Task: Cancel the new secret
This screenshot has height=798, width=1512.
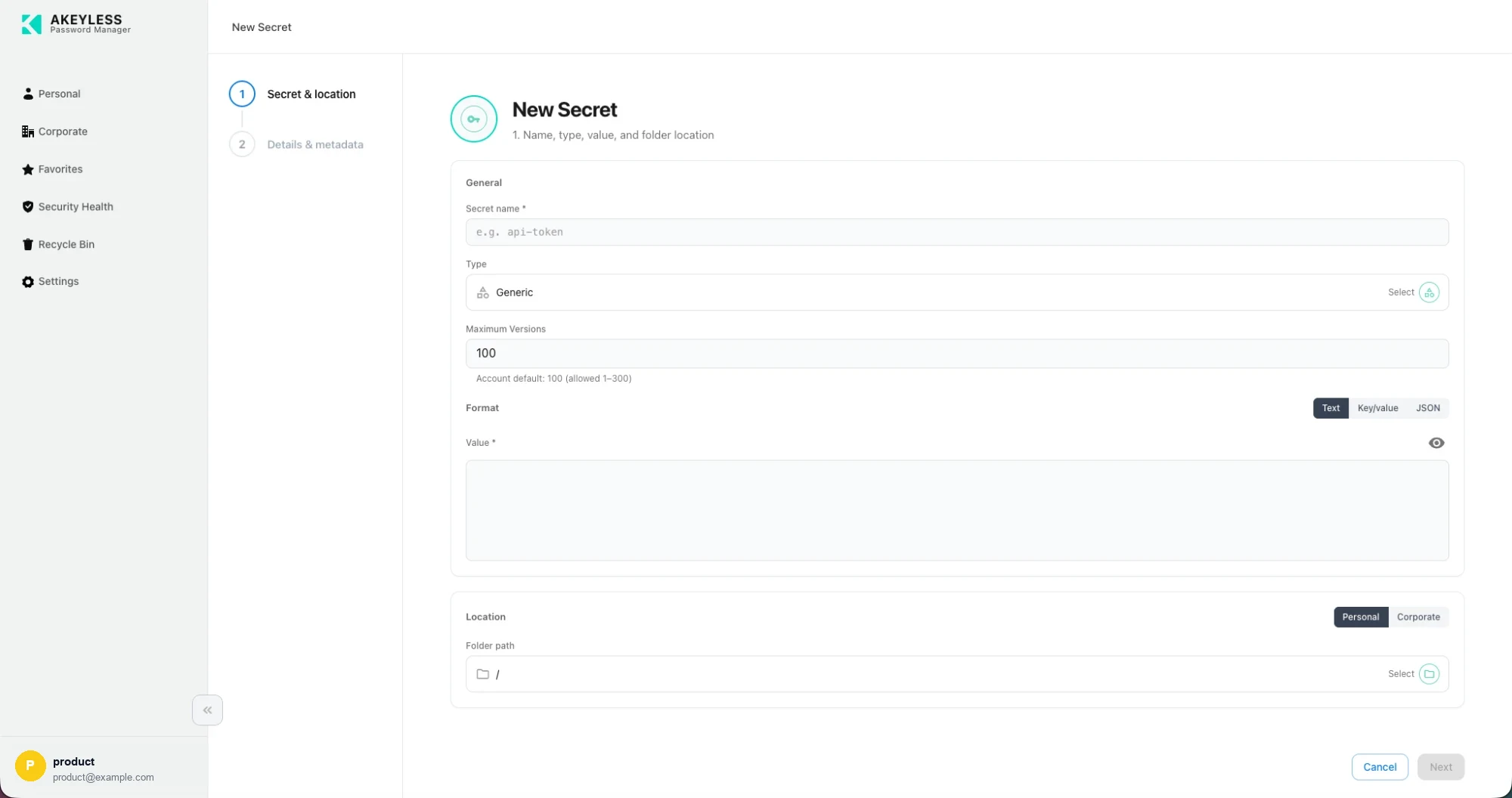Action: 1380,767
